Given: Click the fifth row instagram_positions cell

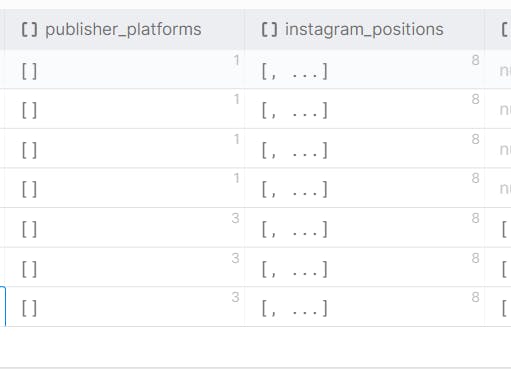Looking at the screenshot, I should (364, 228).
